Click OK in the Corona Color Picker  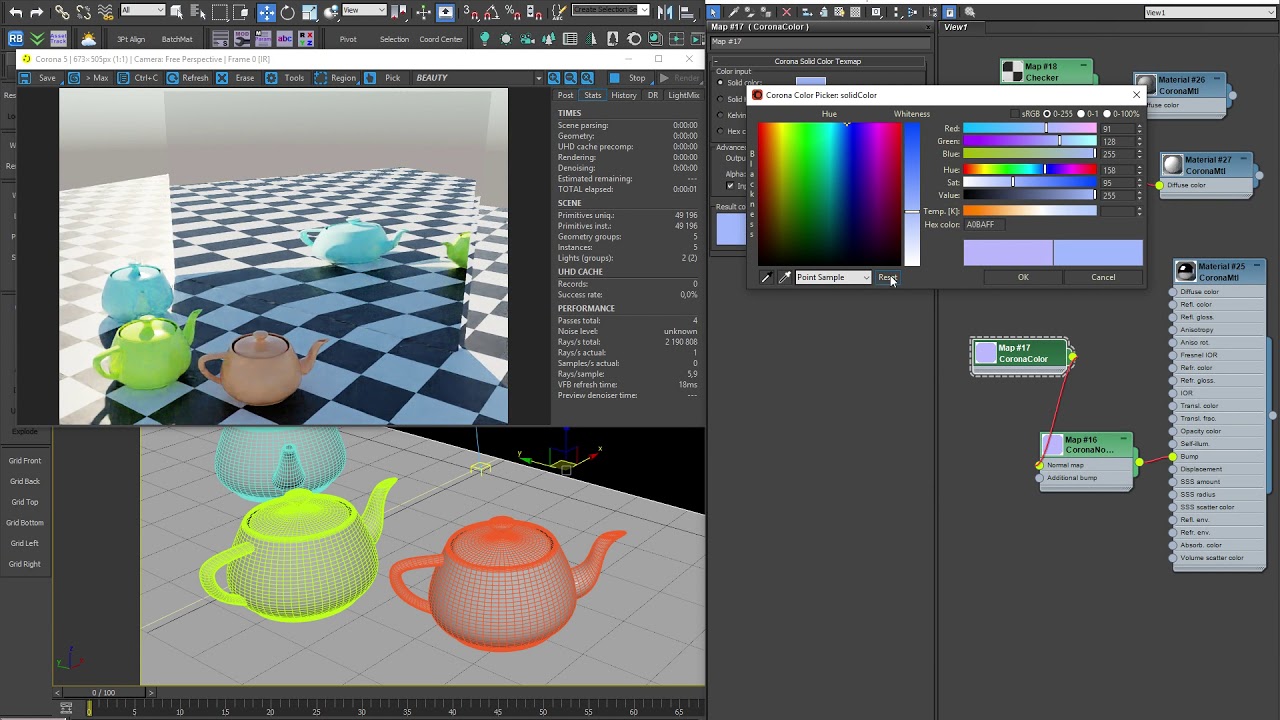point(1023,277)
